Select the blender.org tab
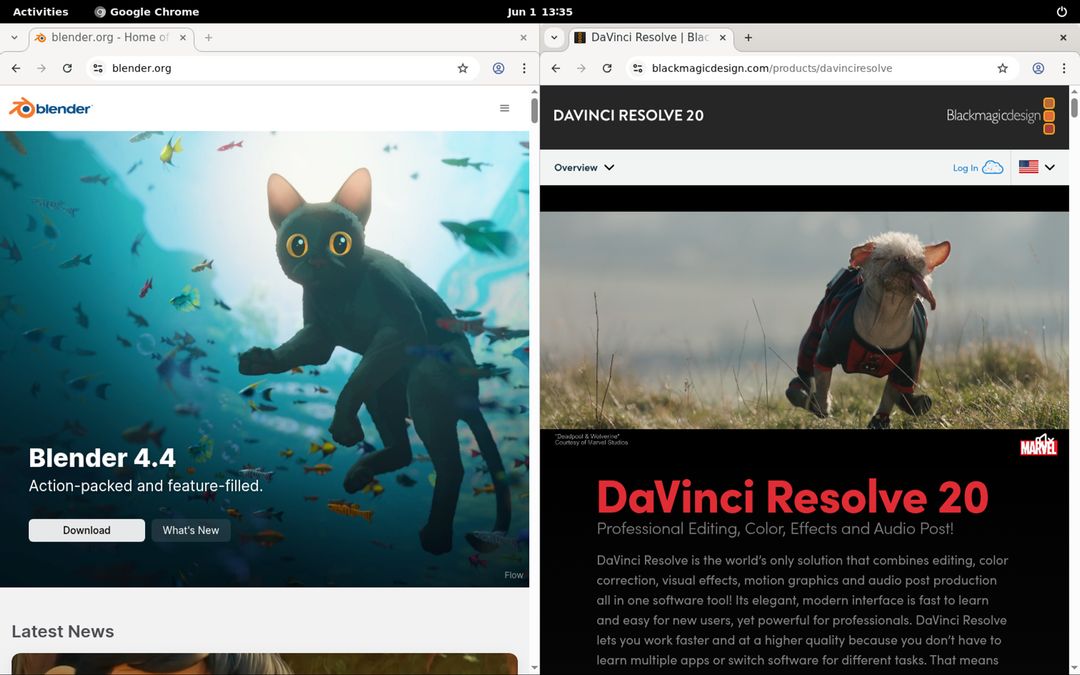1080x675 pixels. pos(110,38)
